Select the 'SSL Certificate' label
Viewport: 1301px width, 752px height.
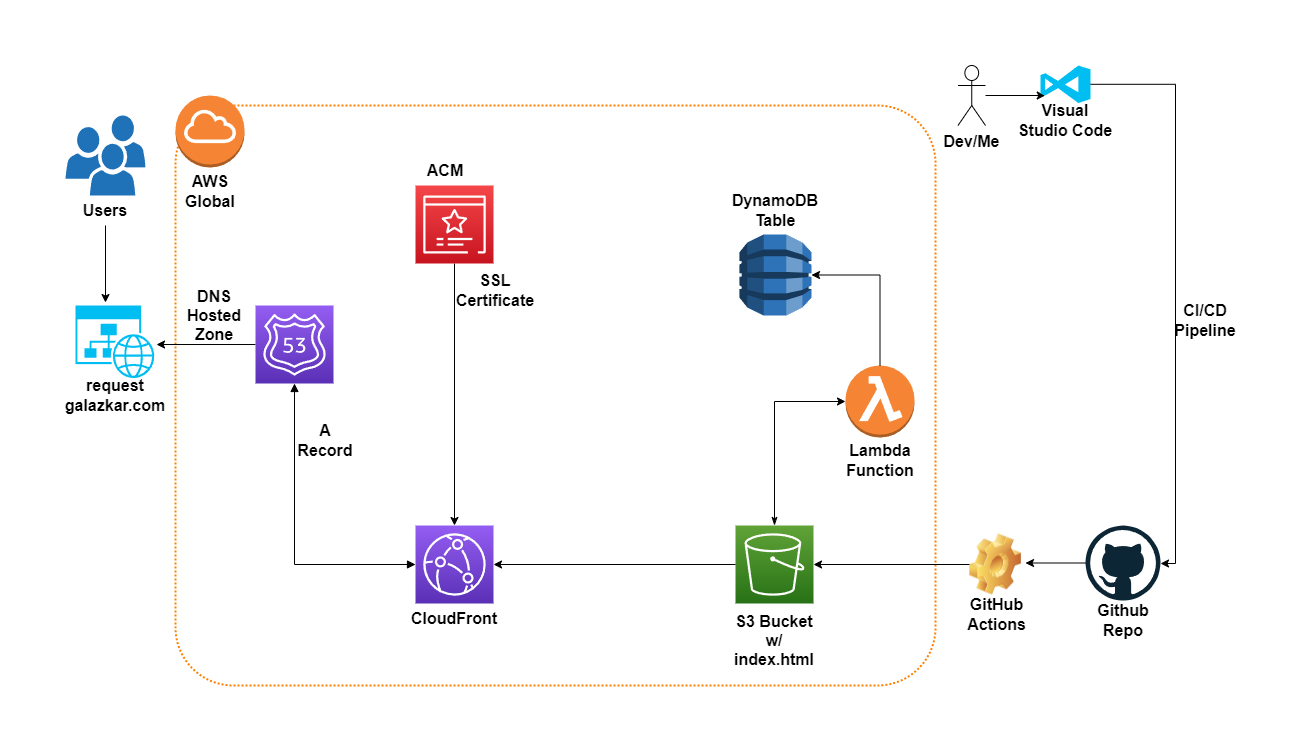495,291
